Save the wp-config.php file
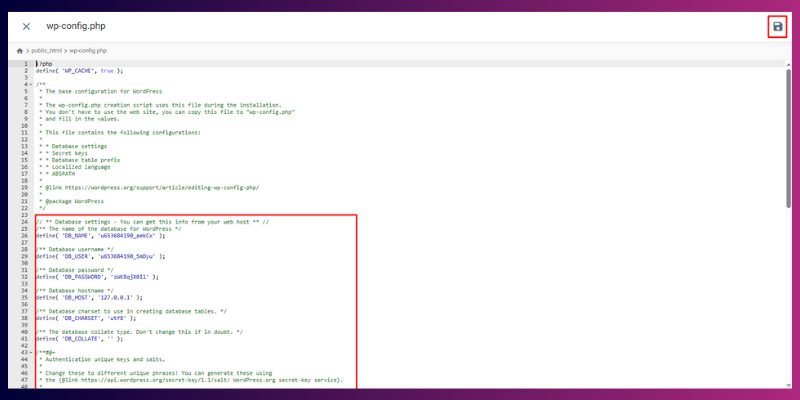800x400 pixels. (778, 27)
